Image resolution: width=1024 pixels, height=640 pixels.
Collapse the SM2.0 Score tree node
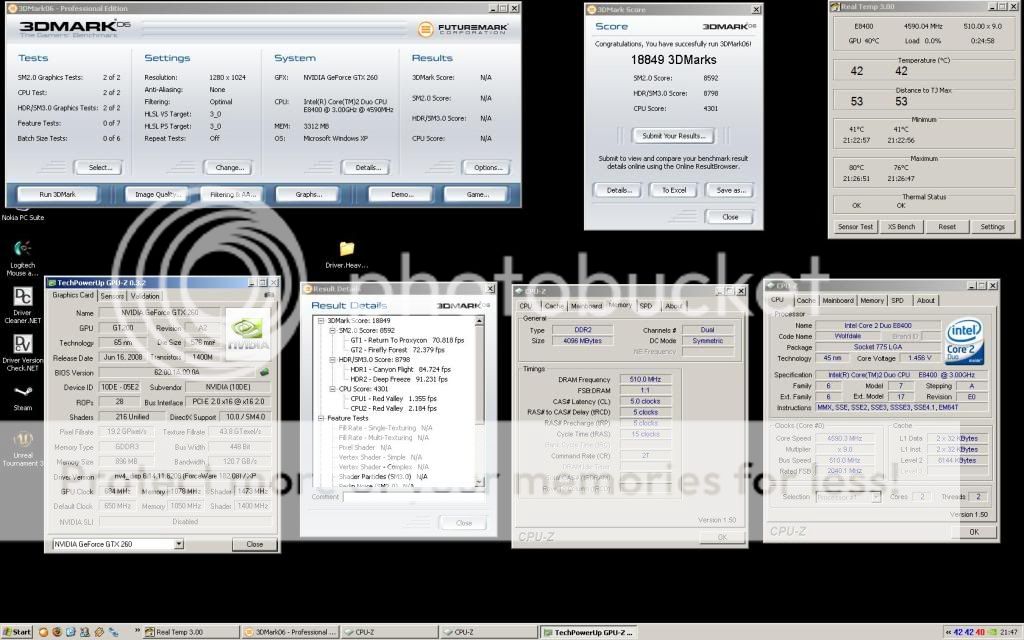(332, 330)
